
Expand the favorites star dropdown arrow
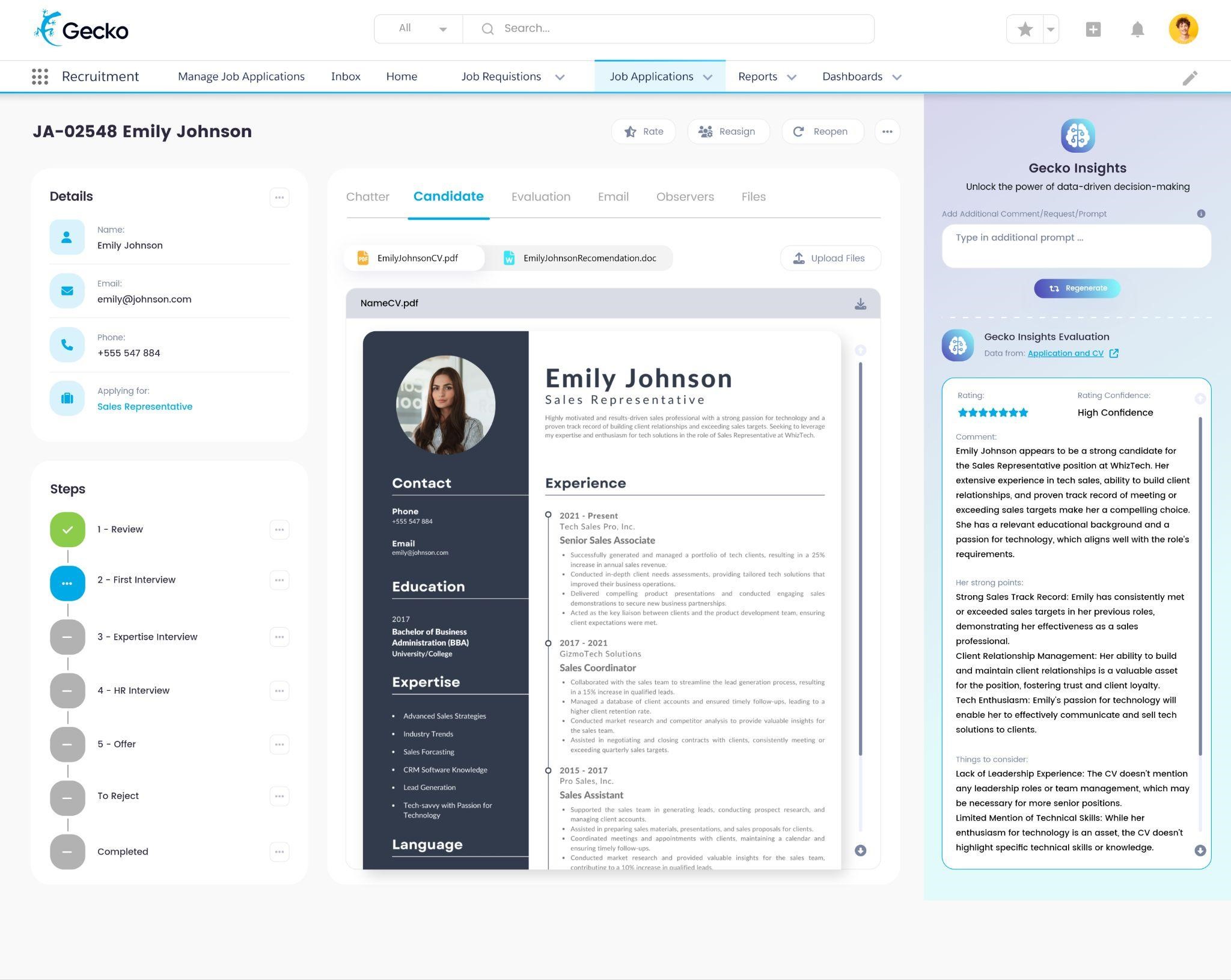[x=1050, y=29]
